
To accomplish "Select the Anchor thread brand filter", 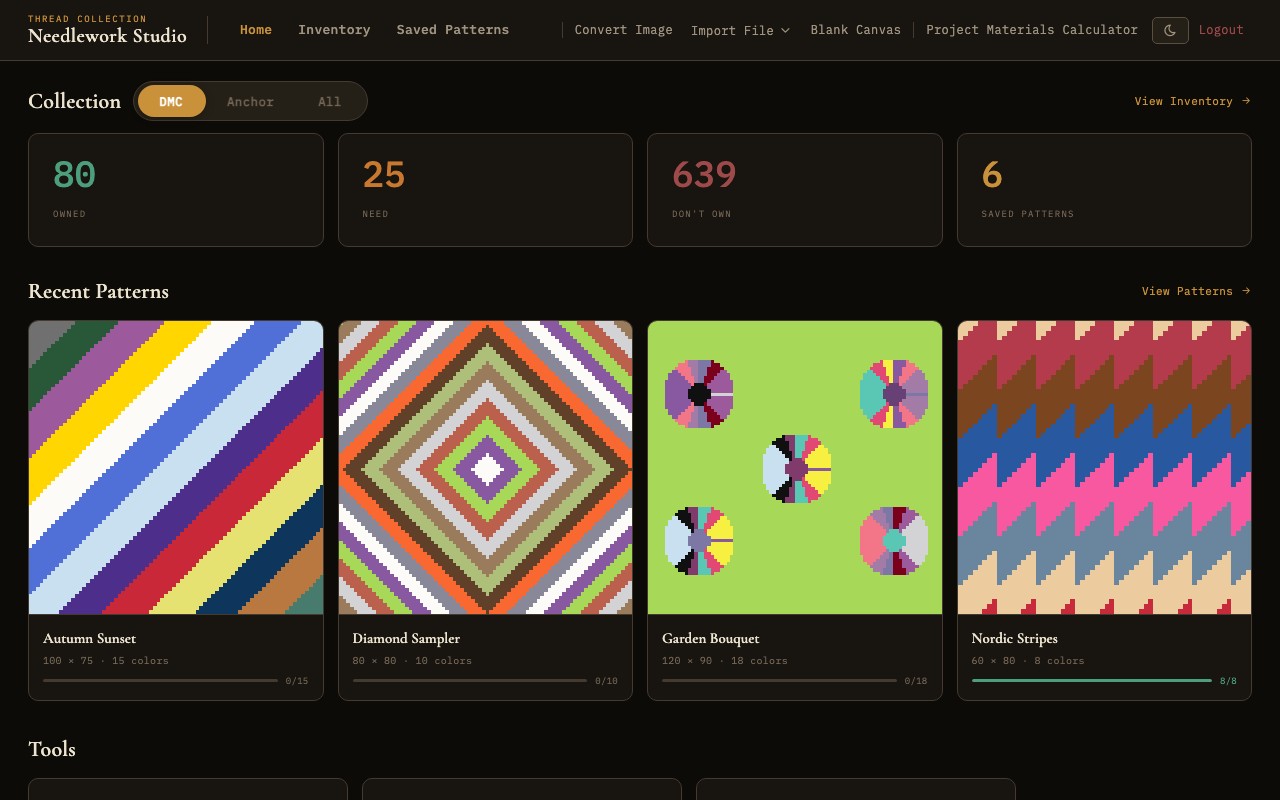I will [250, 101].
